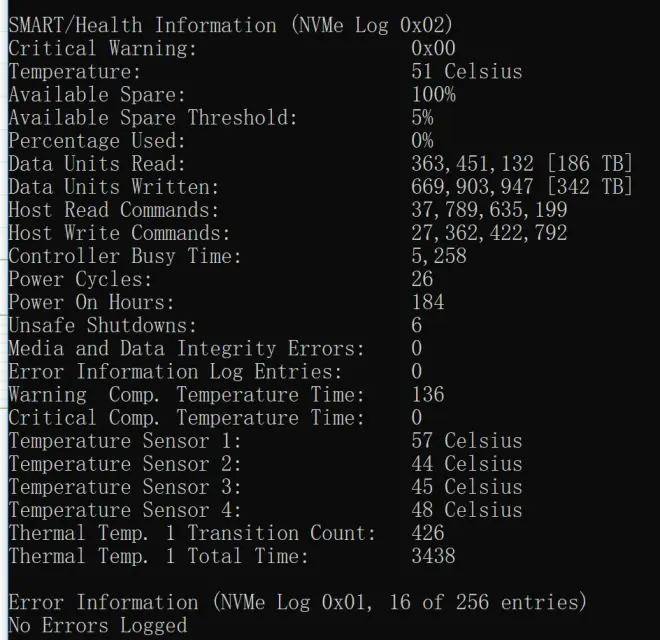Click the Controller Busy Time value 5,258
660x640 pixels.
(439, 256)
